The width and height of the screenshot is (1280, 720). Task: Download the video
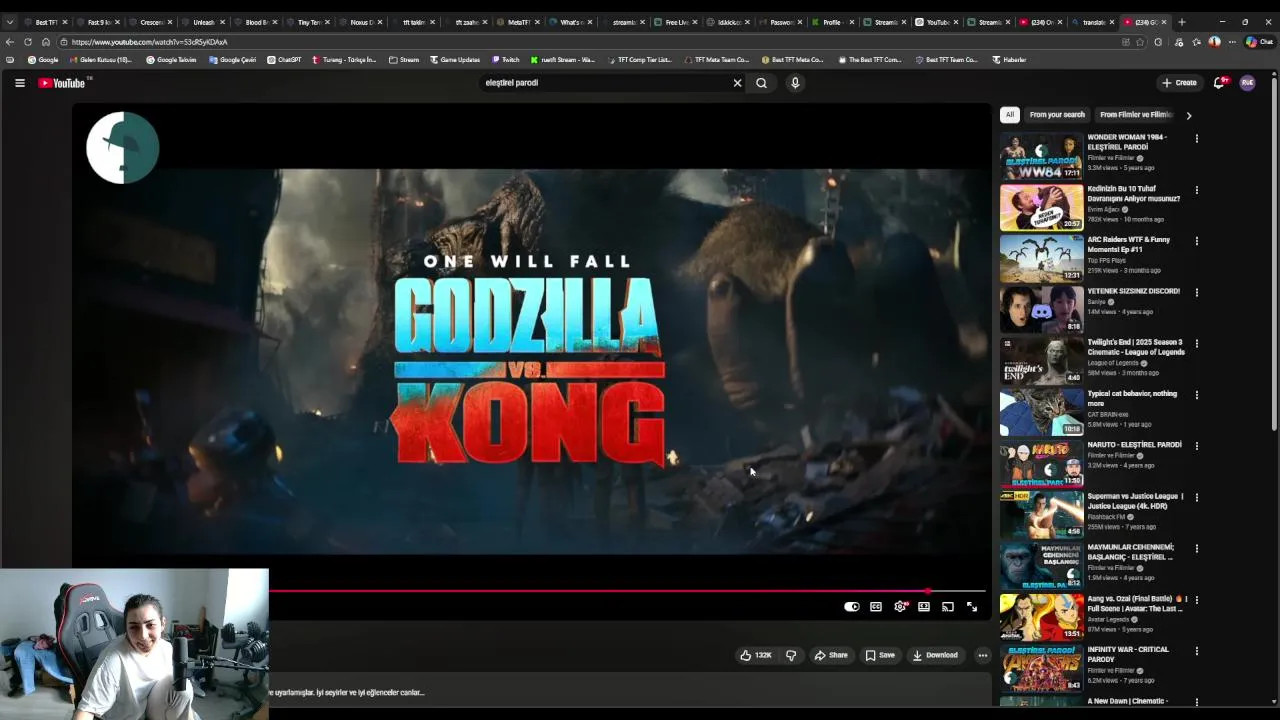pyautogui.click(x=935, y=655)
